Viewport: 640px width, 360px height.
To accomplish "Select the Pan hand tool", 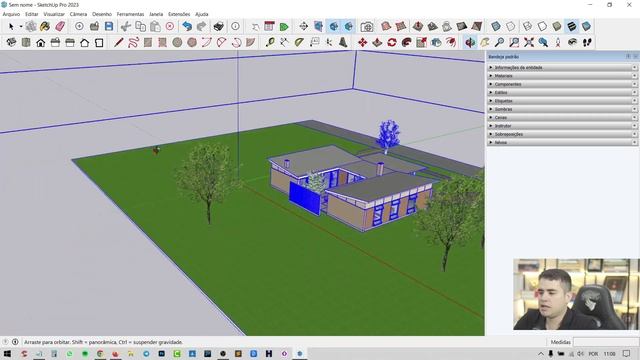I will click(x=485, y=42).
